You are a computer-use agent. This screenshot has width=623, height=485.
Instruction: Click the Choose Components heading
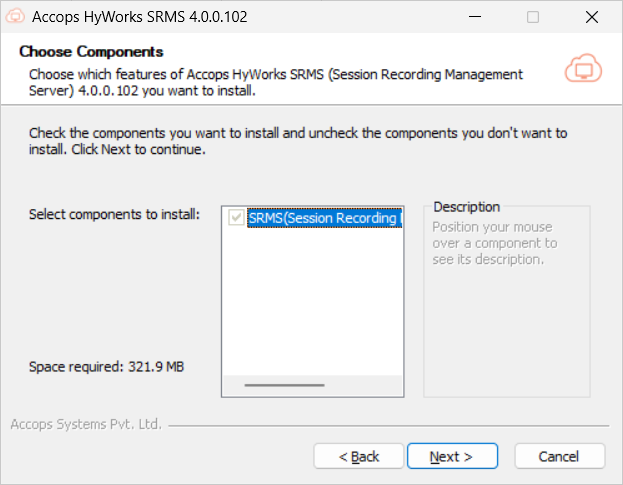pyautogui.click(x=91, y=52)
